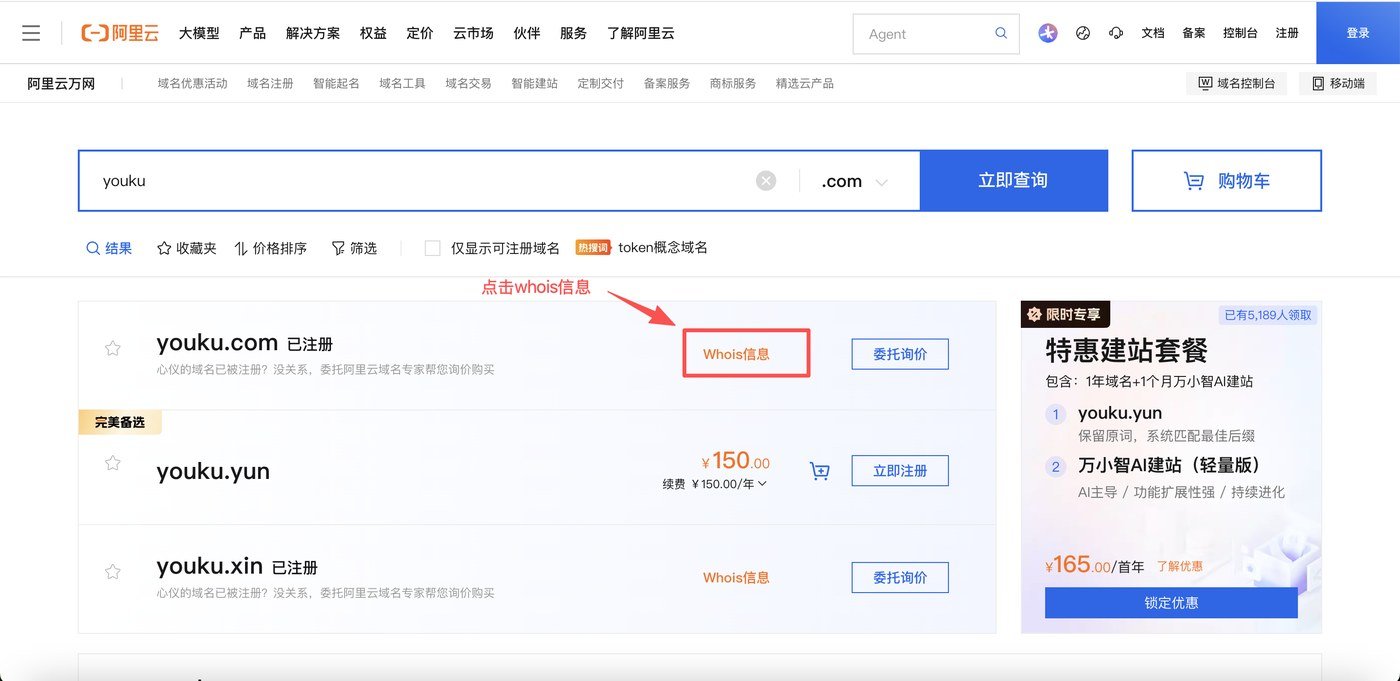1400x681 pixels.
Task: Clear the youku search text
Action: pos(766,181)
